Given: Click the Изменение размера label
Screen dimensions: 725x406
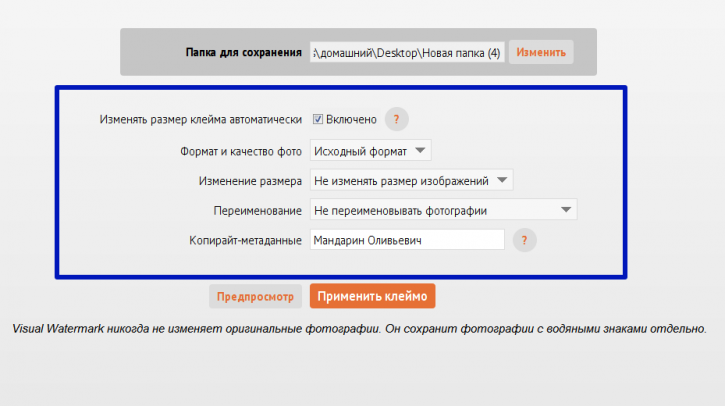Looking at the screenshot, I should pos(250,181).
